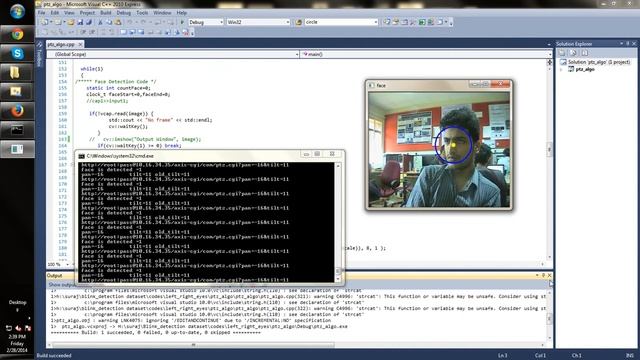Open the Edit menu
This screenshot has height=360, width=640.
point(55,13)
